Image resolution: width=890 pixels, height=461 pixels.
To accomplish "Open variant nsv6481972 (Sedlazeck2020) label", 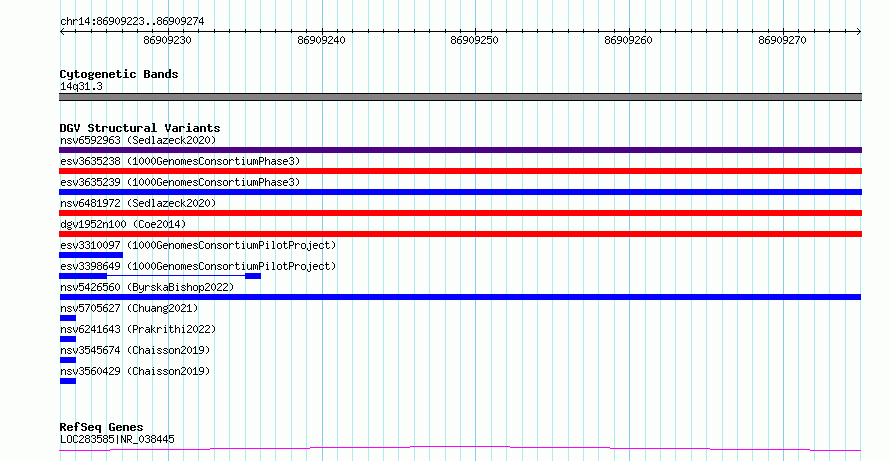I will [x=138, y=203].
